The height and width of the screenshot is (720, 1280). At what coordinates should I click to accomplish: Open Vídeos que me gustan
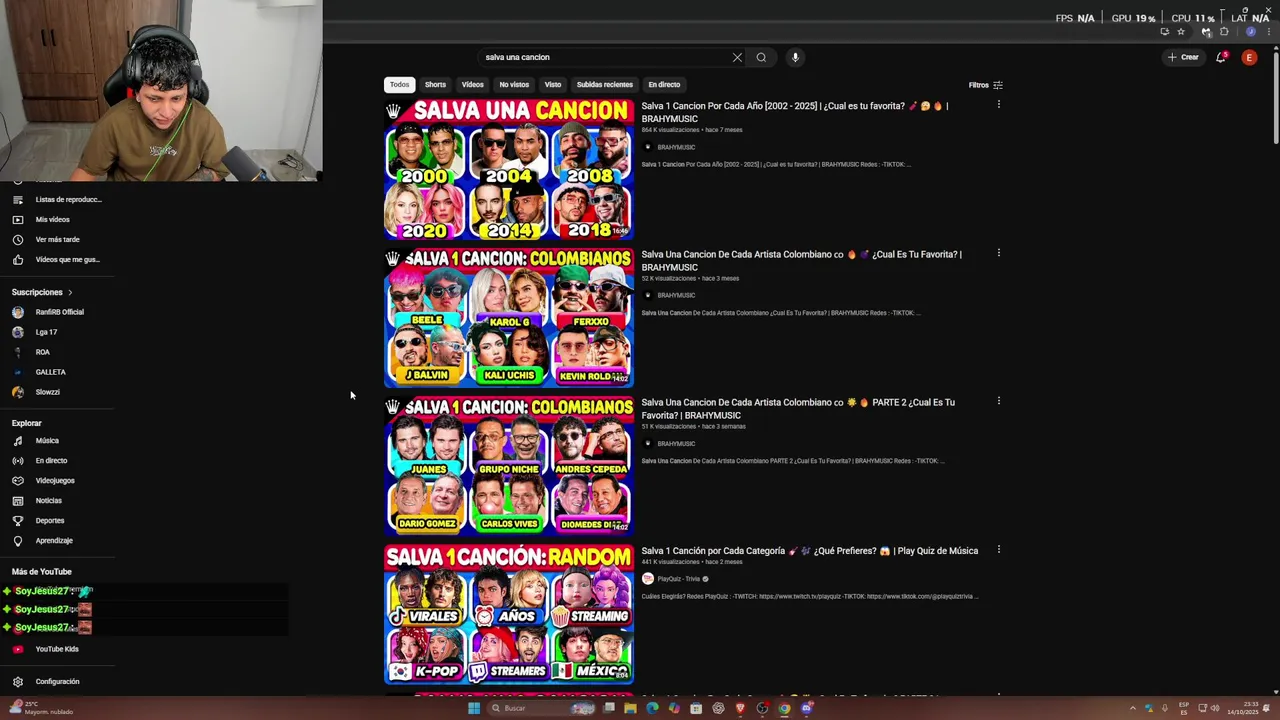pos(57,259)
